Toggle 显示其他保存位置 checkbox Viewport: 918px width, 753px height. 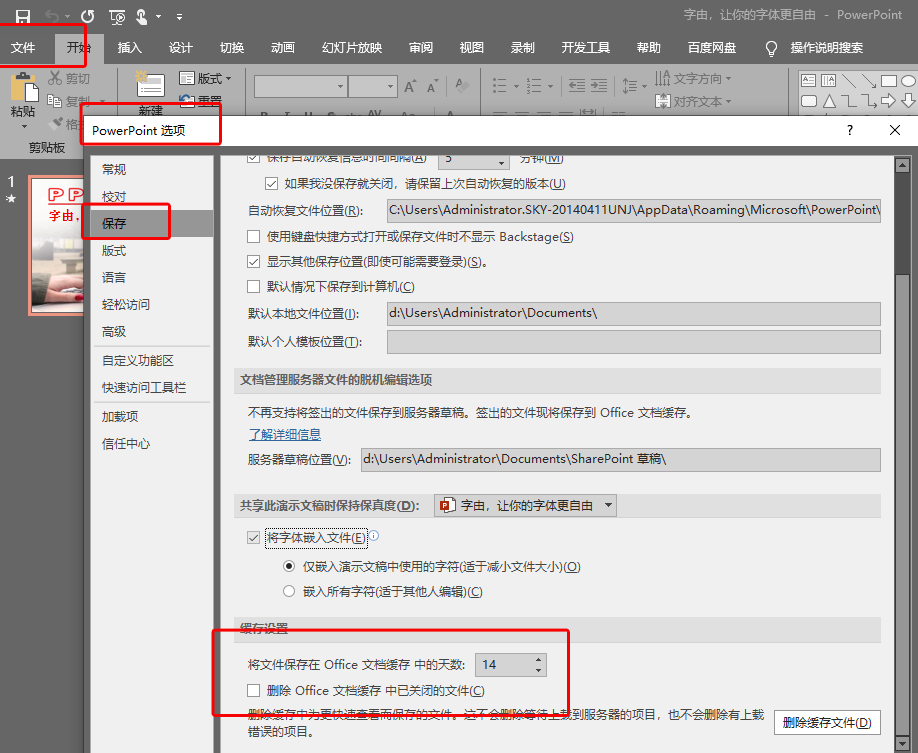(x=254, y=262)
